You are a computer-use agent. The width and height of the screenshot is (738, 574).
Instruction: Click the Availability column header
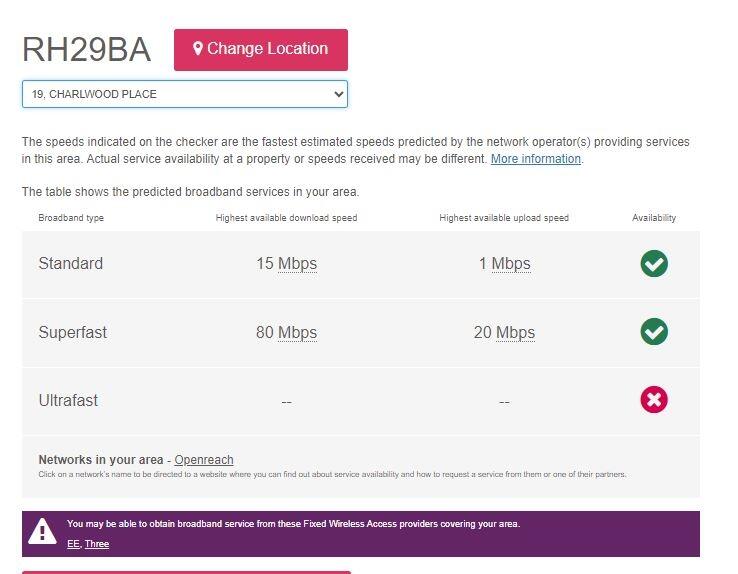coord(654,218)
